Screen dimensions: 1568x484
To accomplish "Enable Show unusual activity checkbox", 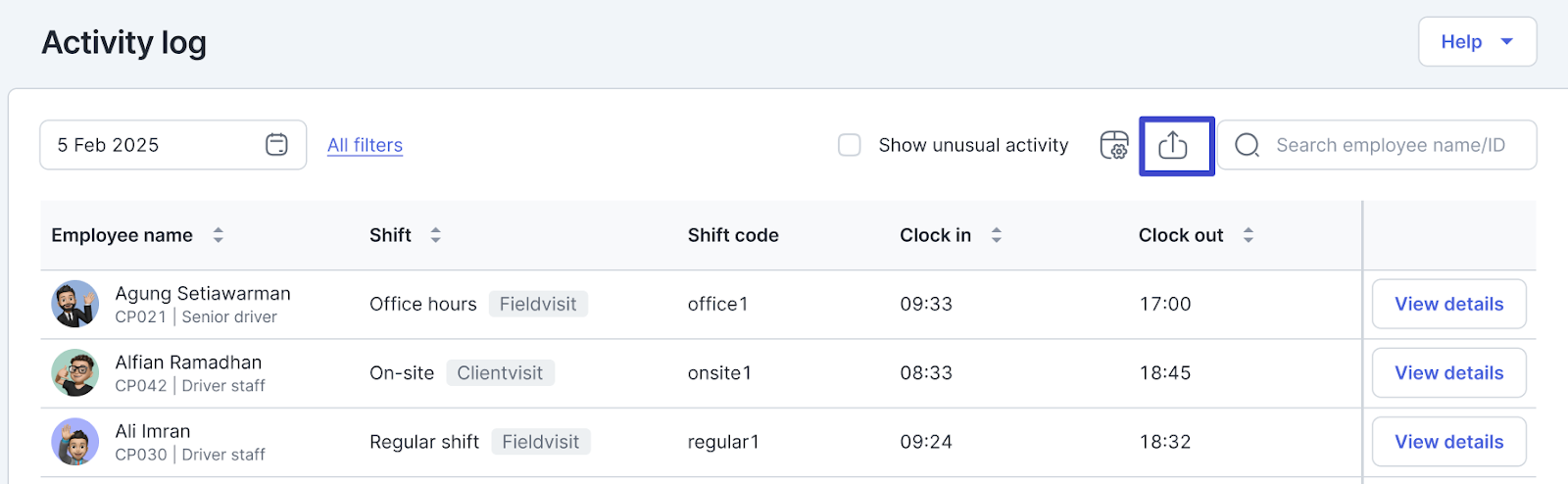I will (x=850, y=145).
